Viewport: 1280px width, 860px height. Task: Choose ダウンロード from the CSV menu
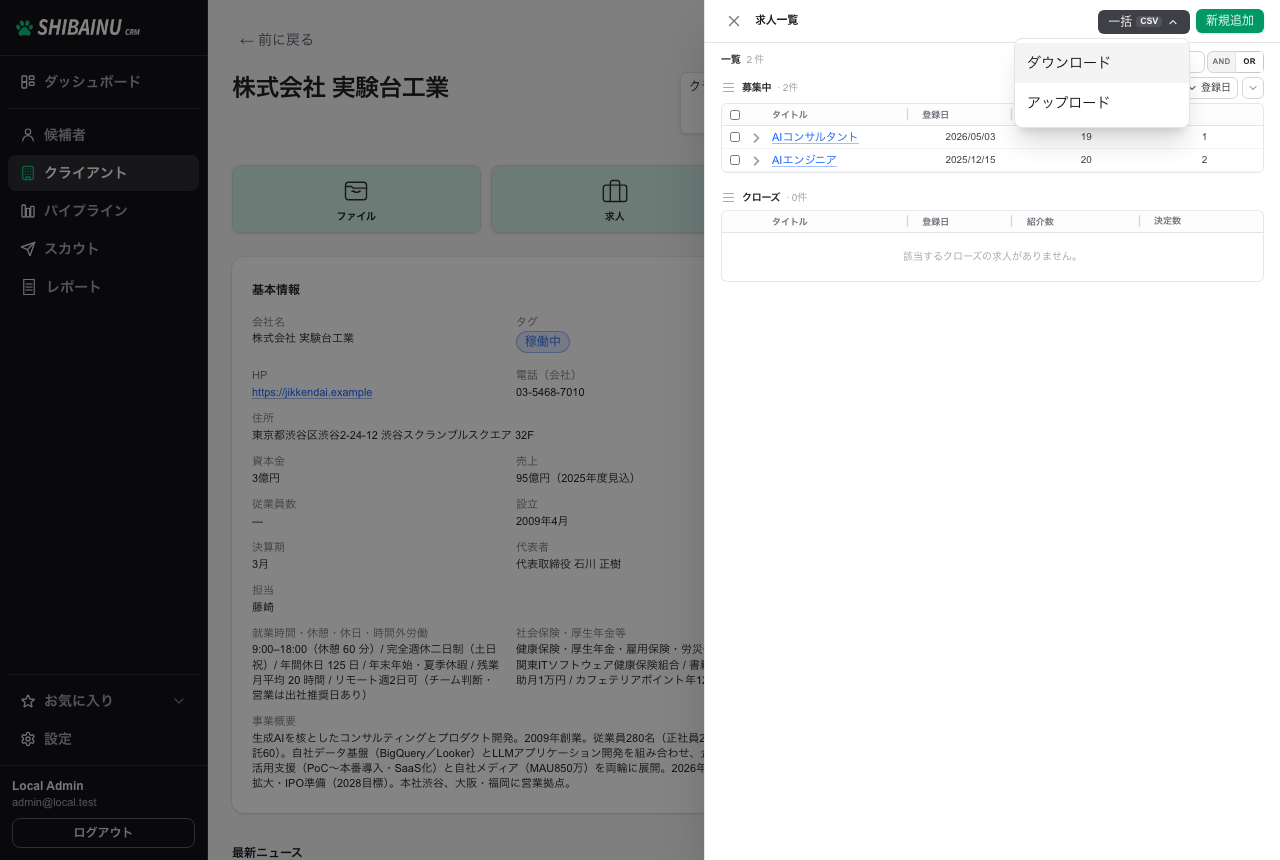click(x=1101, y=62)
